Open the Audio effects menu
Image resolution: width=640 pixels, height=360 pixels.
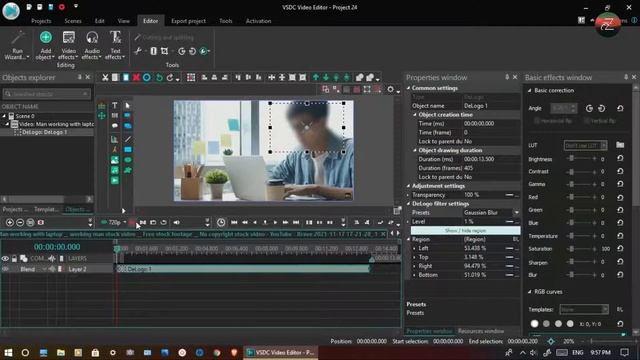coord(92,45)
